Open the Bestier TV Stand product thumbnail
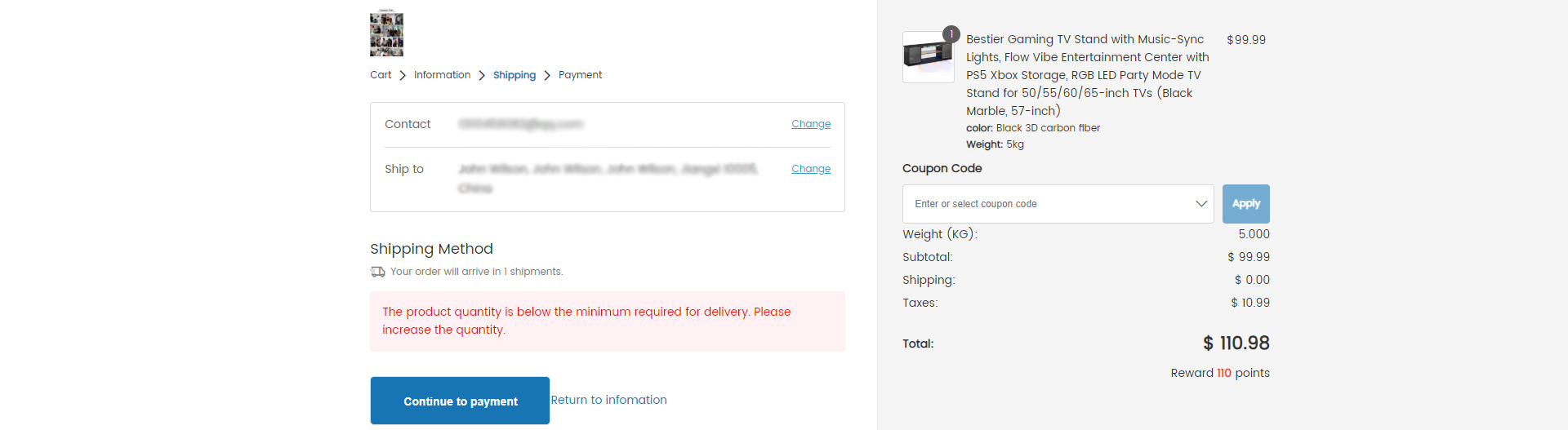 click(928, 57)
